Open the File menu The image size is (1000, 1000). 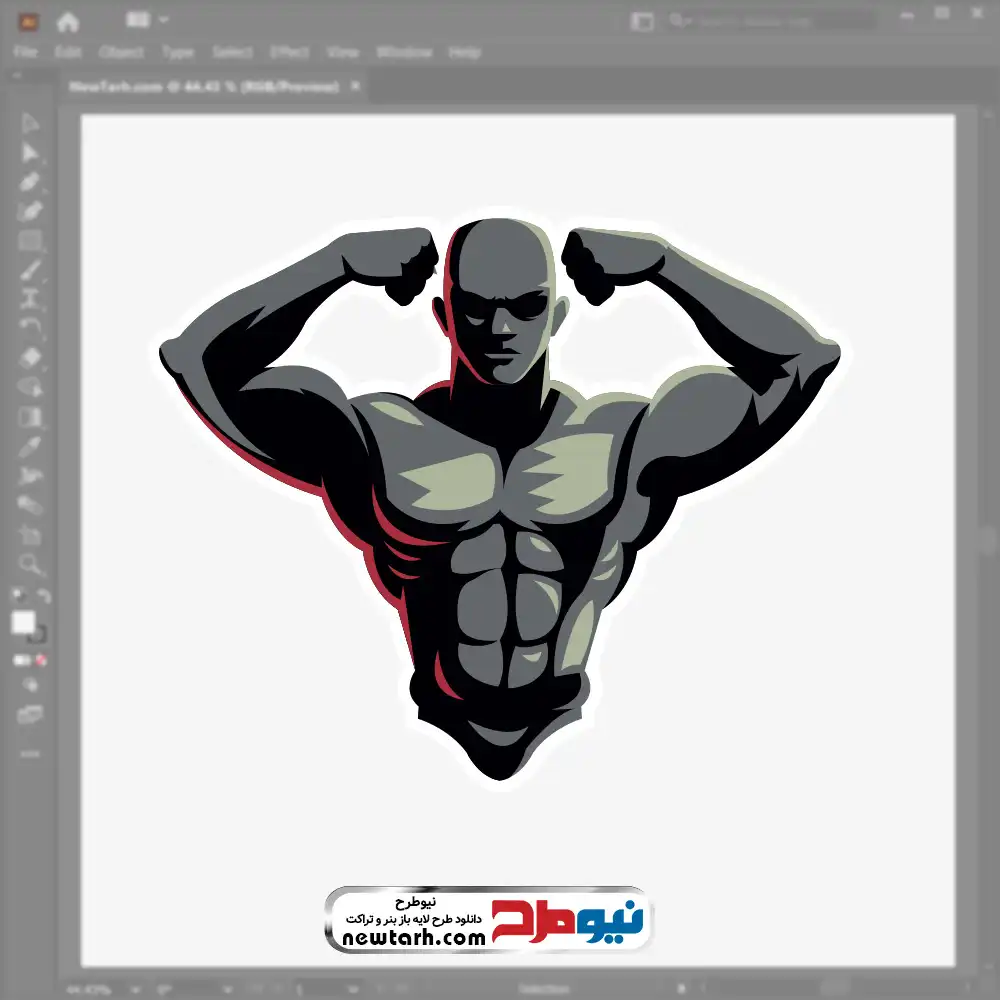[25, 52]
